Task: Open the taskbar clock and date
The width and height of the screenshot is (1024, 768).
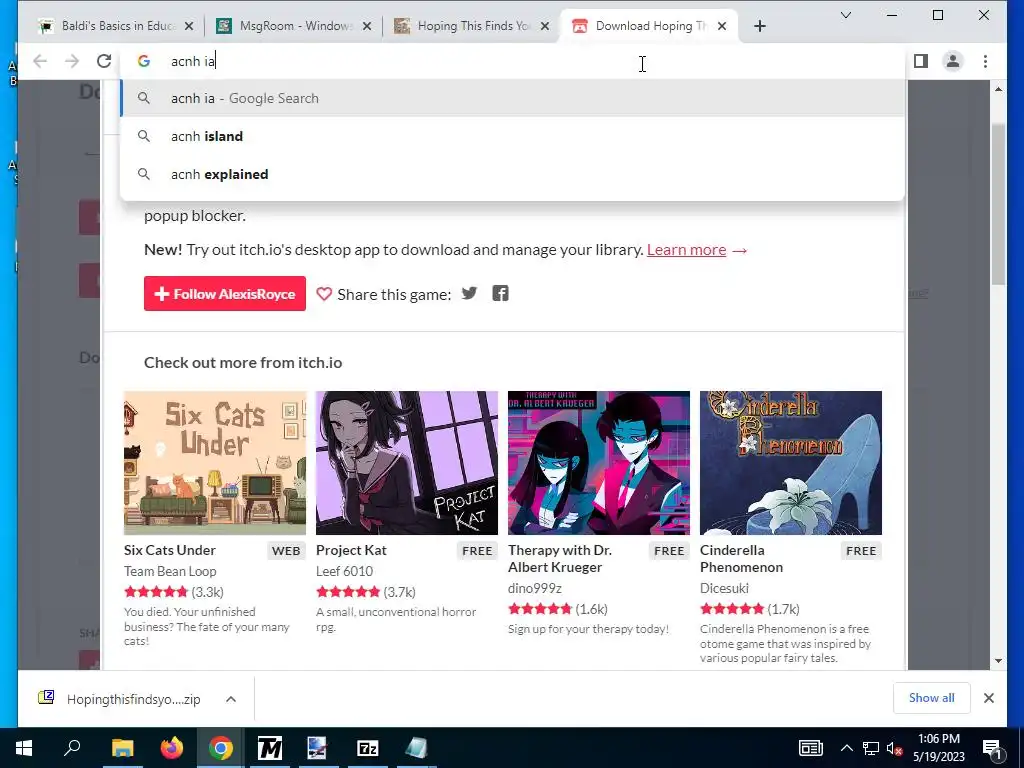Action: pos(938,748)
